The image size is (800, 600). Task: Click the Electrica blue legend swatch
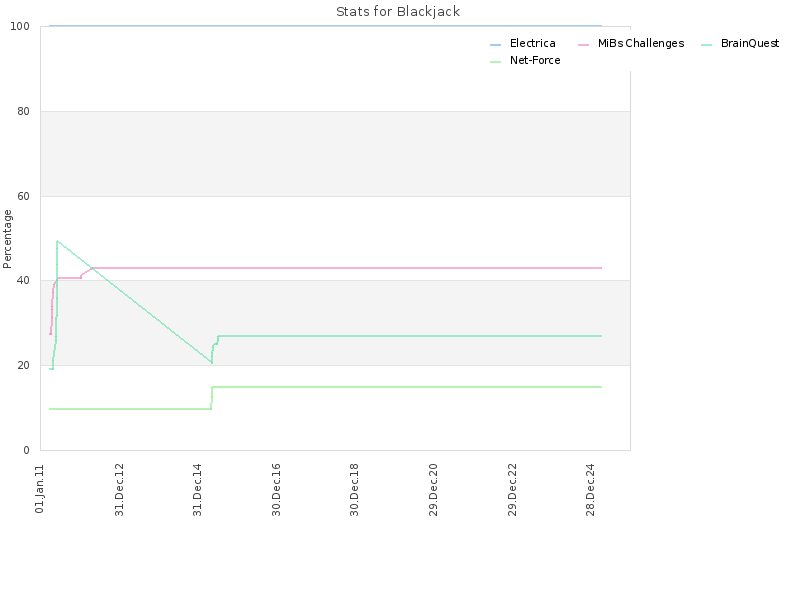[495, 45]
